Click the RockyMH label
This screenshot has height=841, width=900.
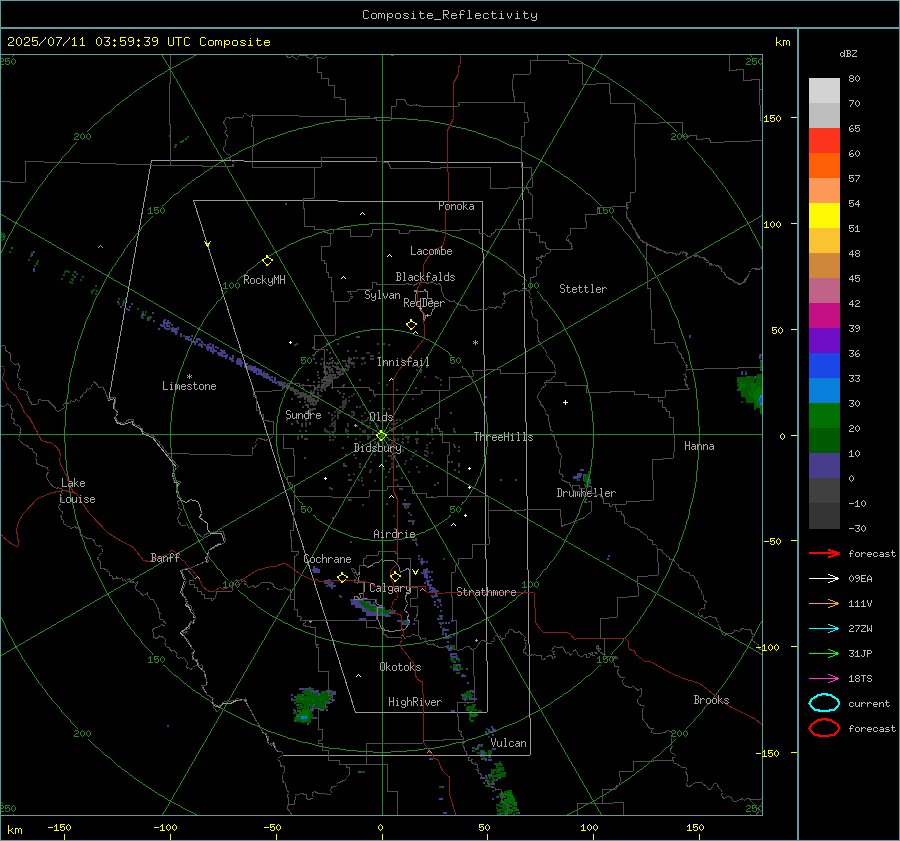(x=264, y=280)
